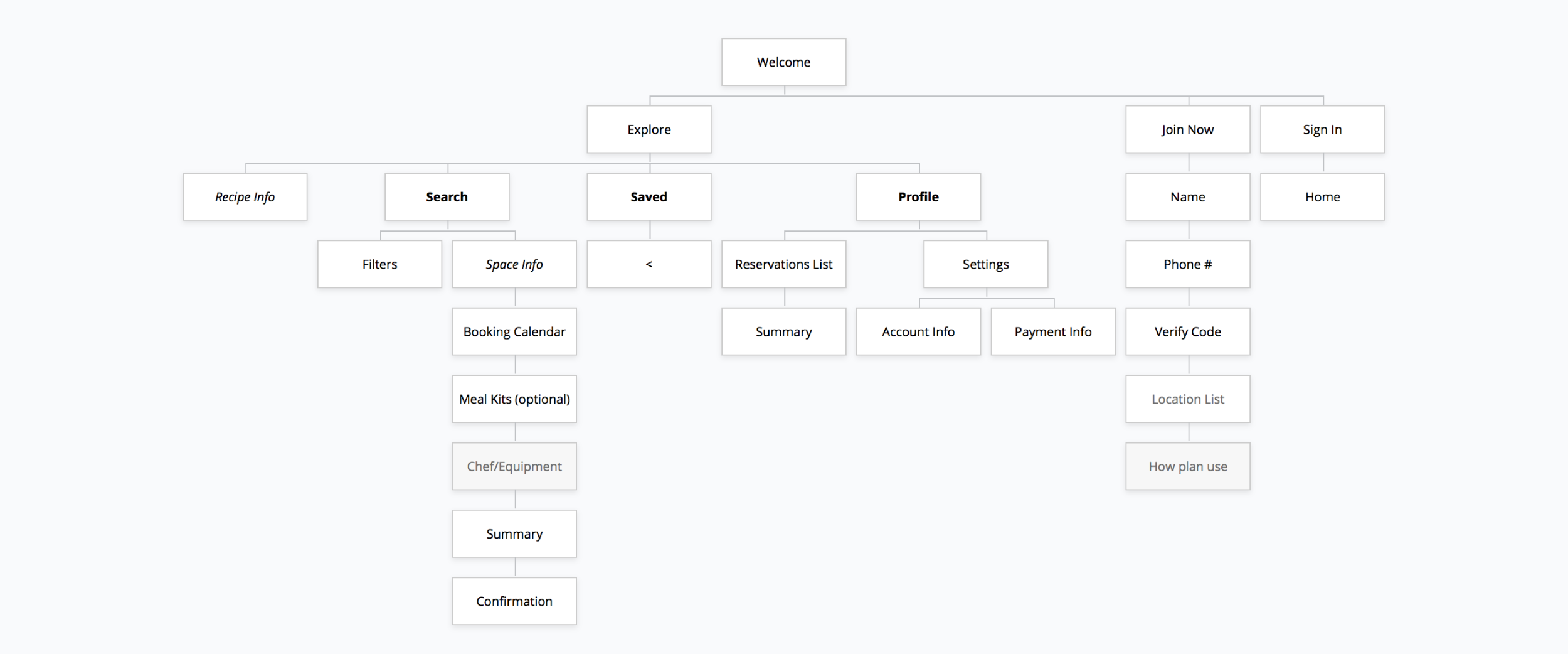Screen dimensions: 1568x654
Task: Click the Settings box
Action: [985, 264]
